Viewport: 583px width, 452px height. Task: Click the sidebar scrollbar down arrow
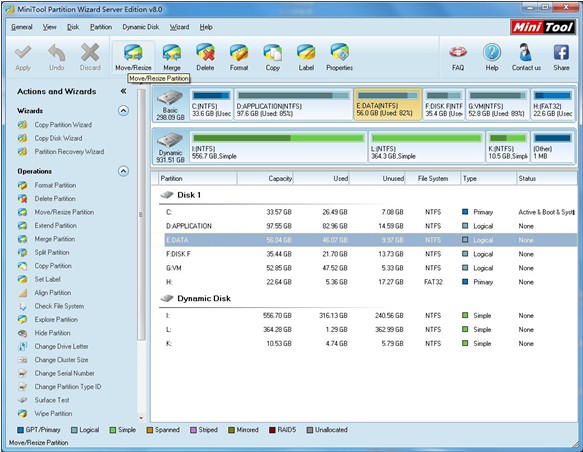point(141,418)
